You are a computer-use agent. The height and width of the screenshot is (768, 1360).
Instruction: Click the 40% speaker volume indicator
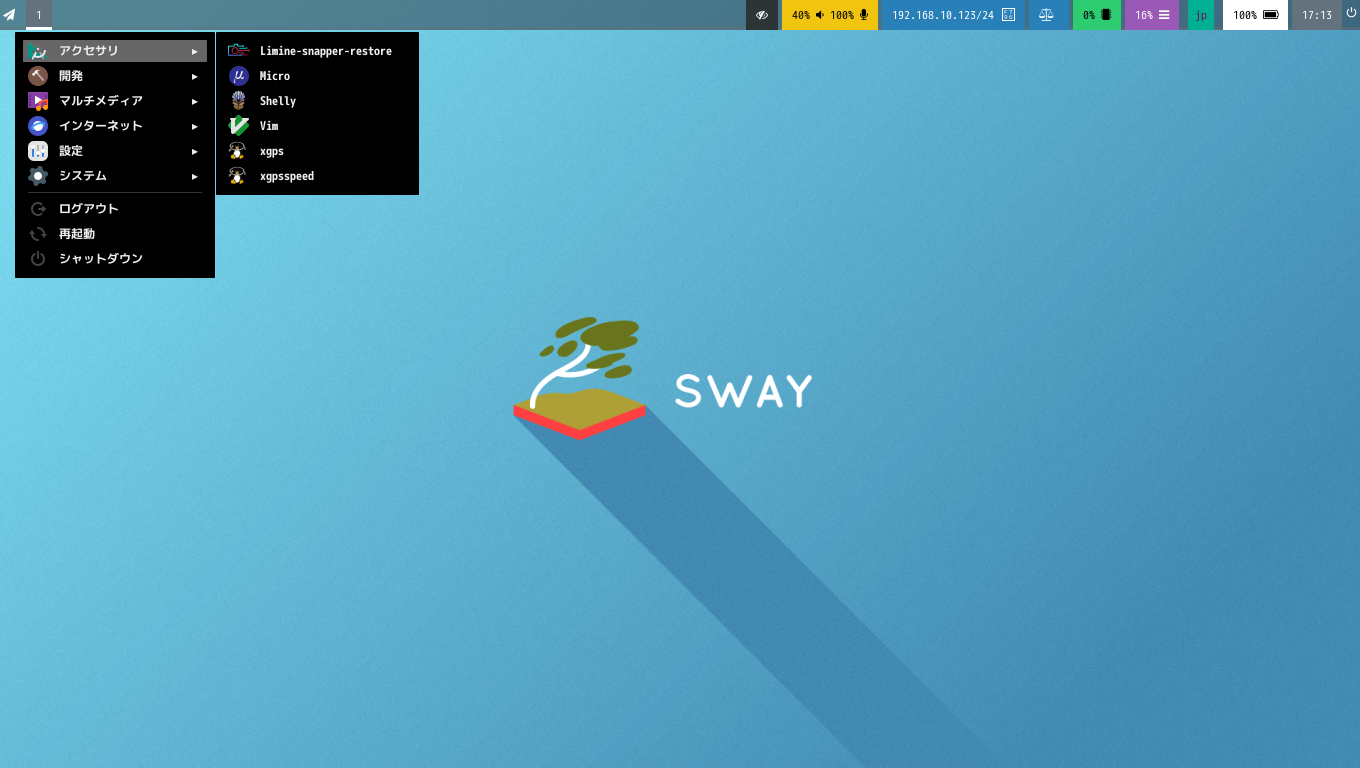[806, 15]
